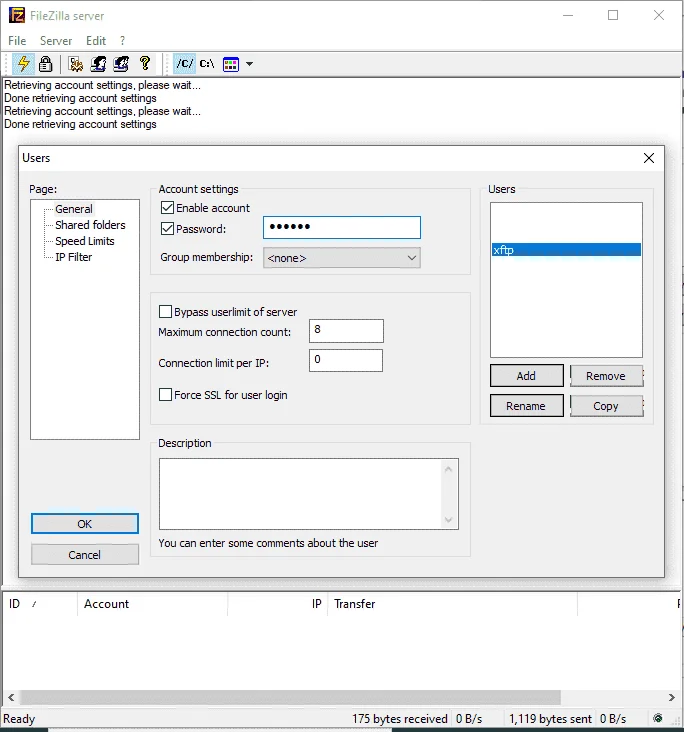Confirm with the OK button
Viewport: 684px width, 732px height.
point(85,523)
